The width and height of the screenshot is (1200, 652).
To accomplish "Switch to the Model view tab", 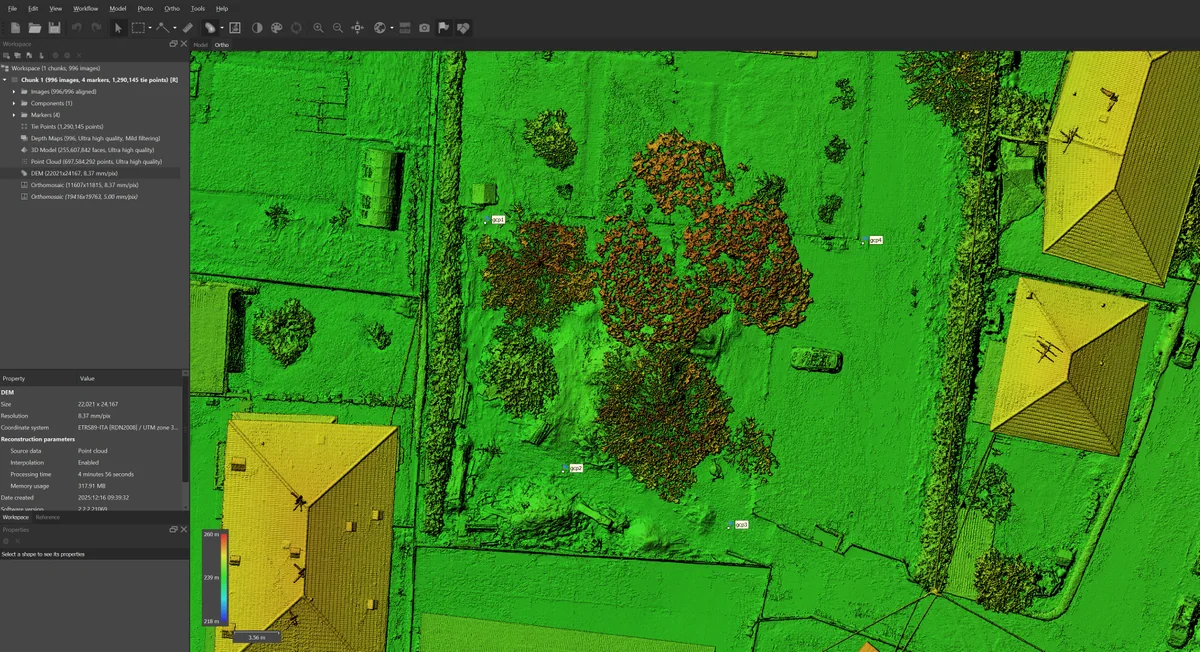I will [x=200, y=45].
